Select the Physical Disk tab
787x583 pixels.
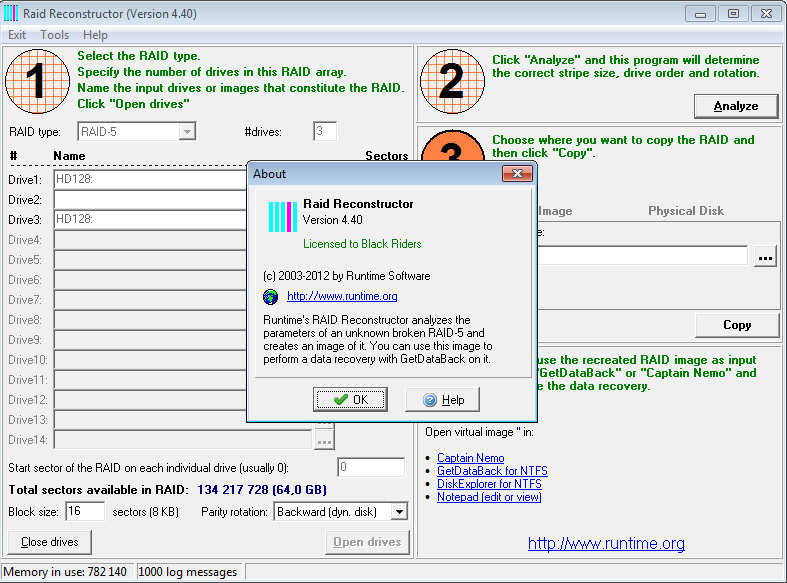(x=686, y=211)
